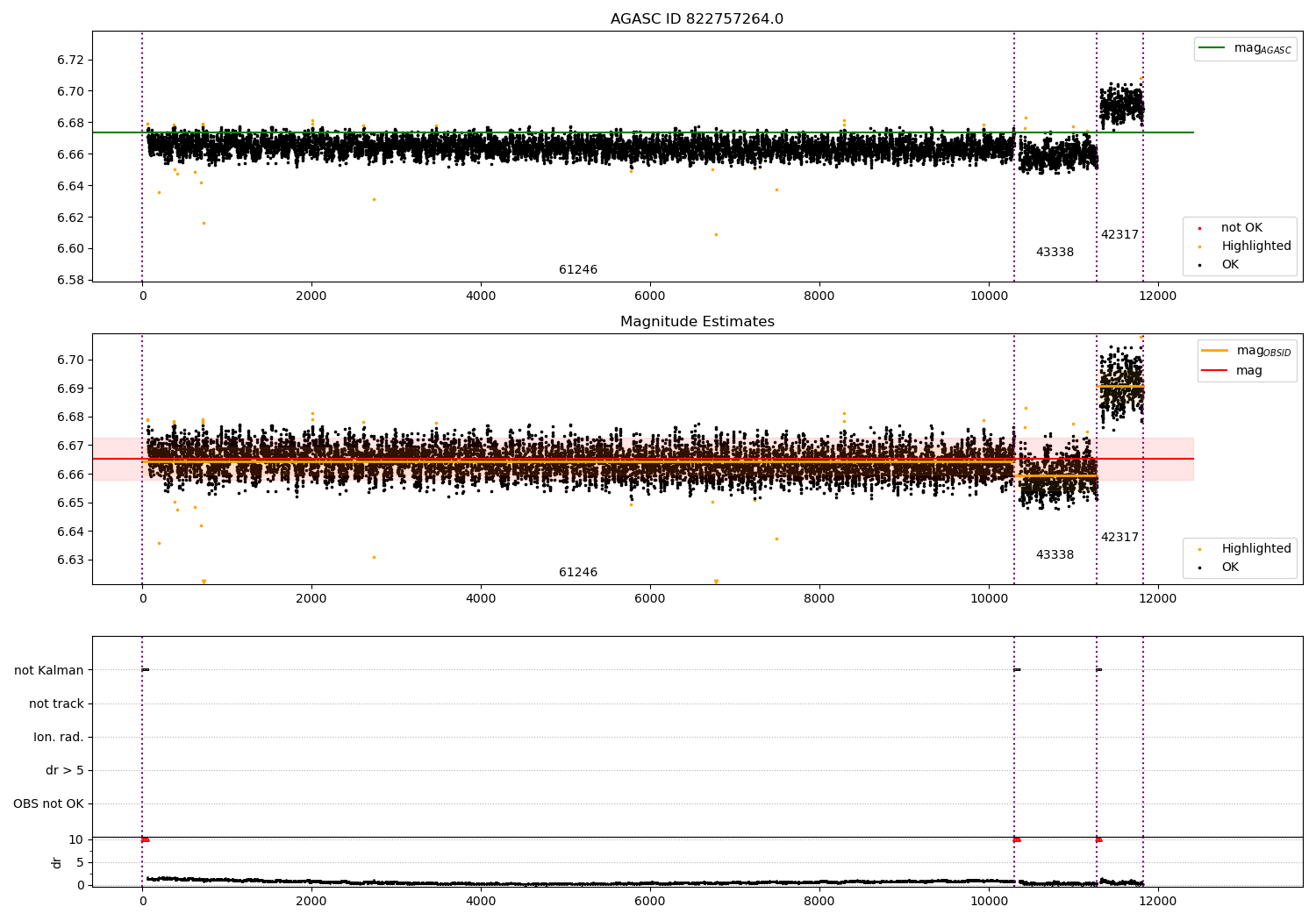
Task: Click 'OK' legend entry in Magnitude Estimates plot
Action: pyautogui.click(x=1219, y=568)
